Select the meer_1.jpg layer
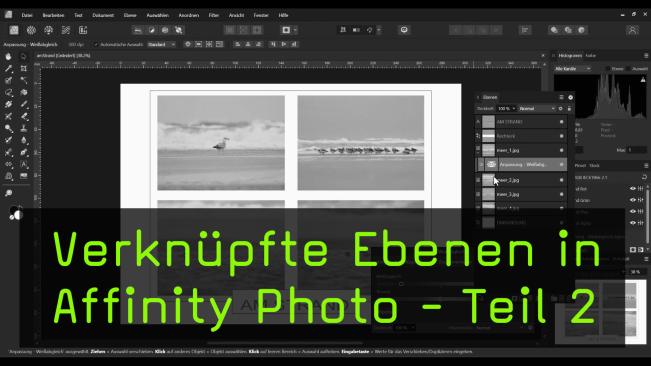The height and width of the screenshot is (366, 651). [521, 150]
